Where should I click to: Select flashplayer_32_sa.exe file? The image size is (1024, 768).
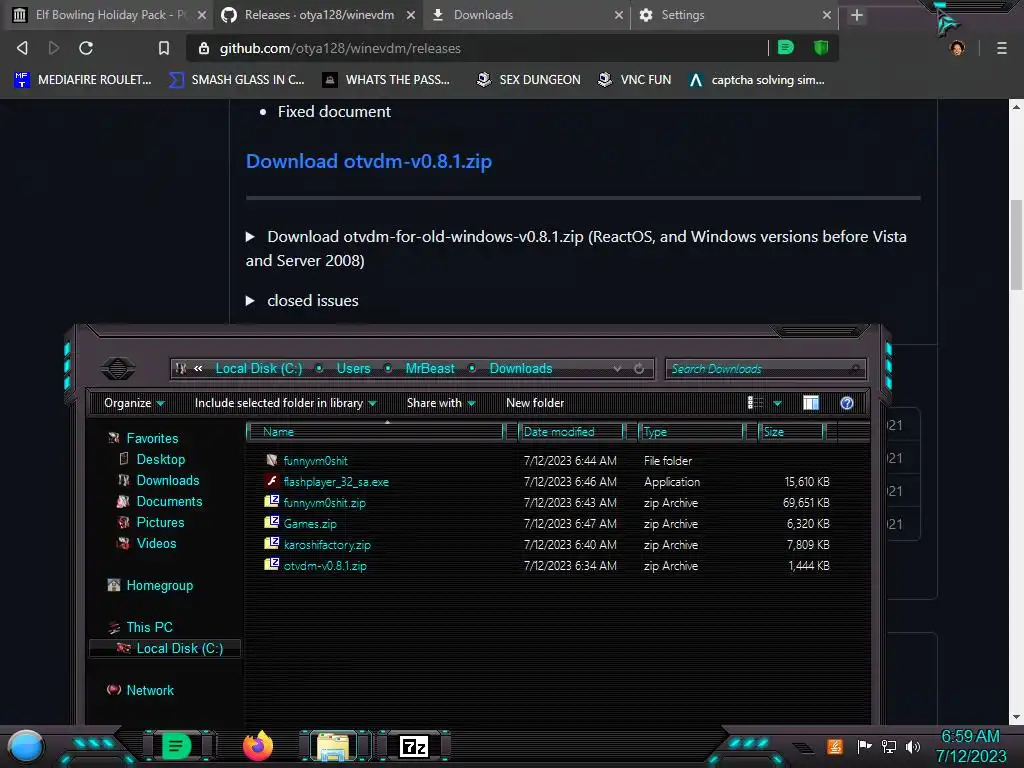[x=336, y=482]
